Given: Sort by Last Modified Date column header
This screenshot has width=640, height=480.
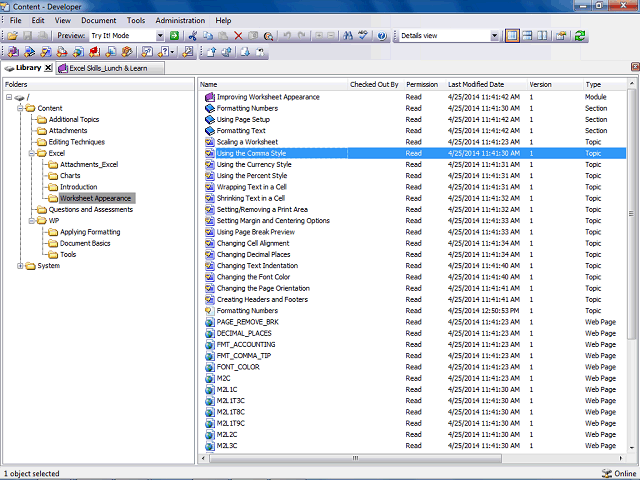Looking at the screenshot, I should point(486,84).
